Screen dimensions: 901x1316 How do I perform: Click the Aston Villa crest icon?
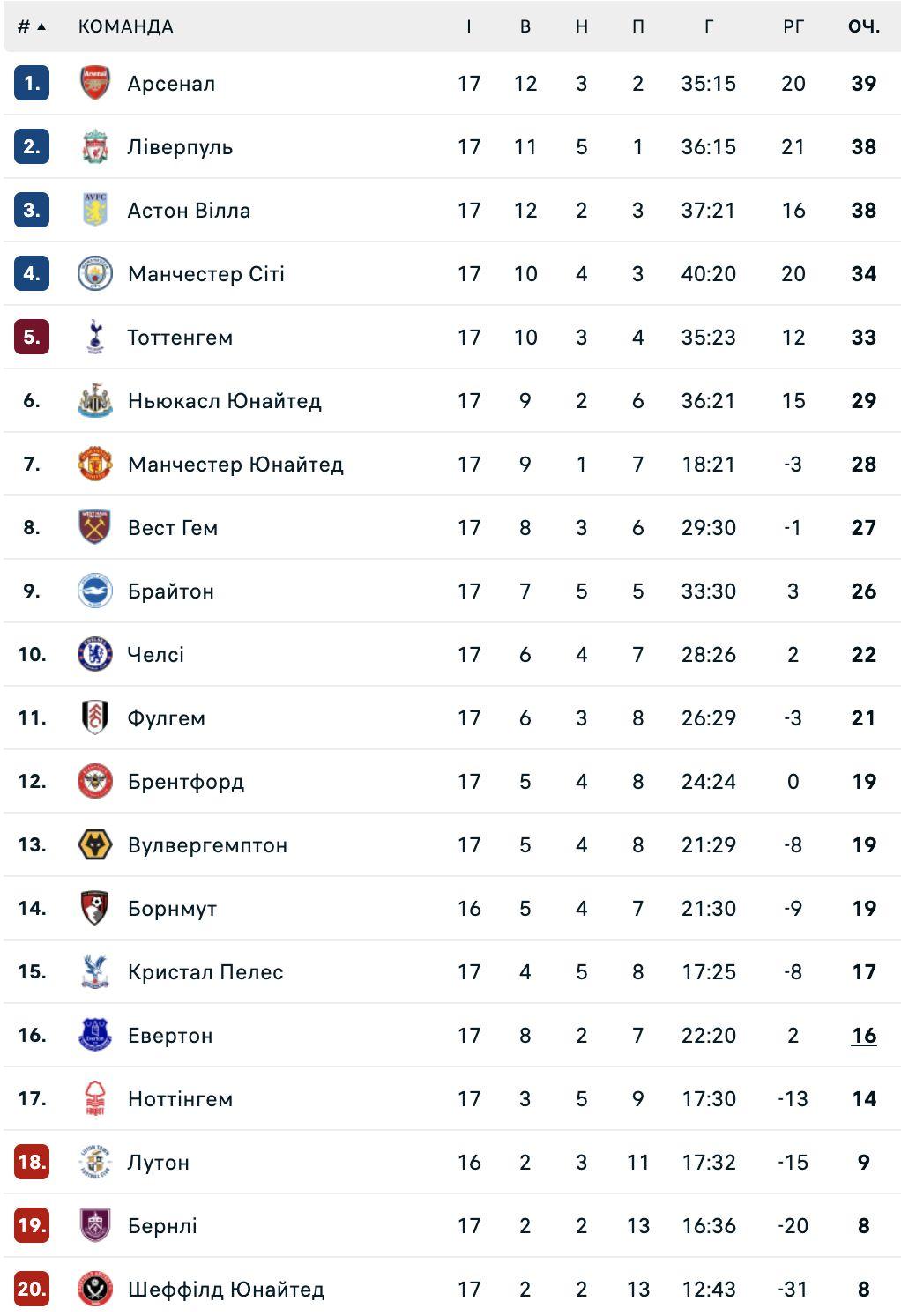[94, 211]
